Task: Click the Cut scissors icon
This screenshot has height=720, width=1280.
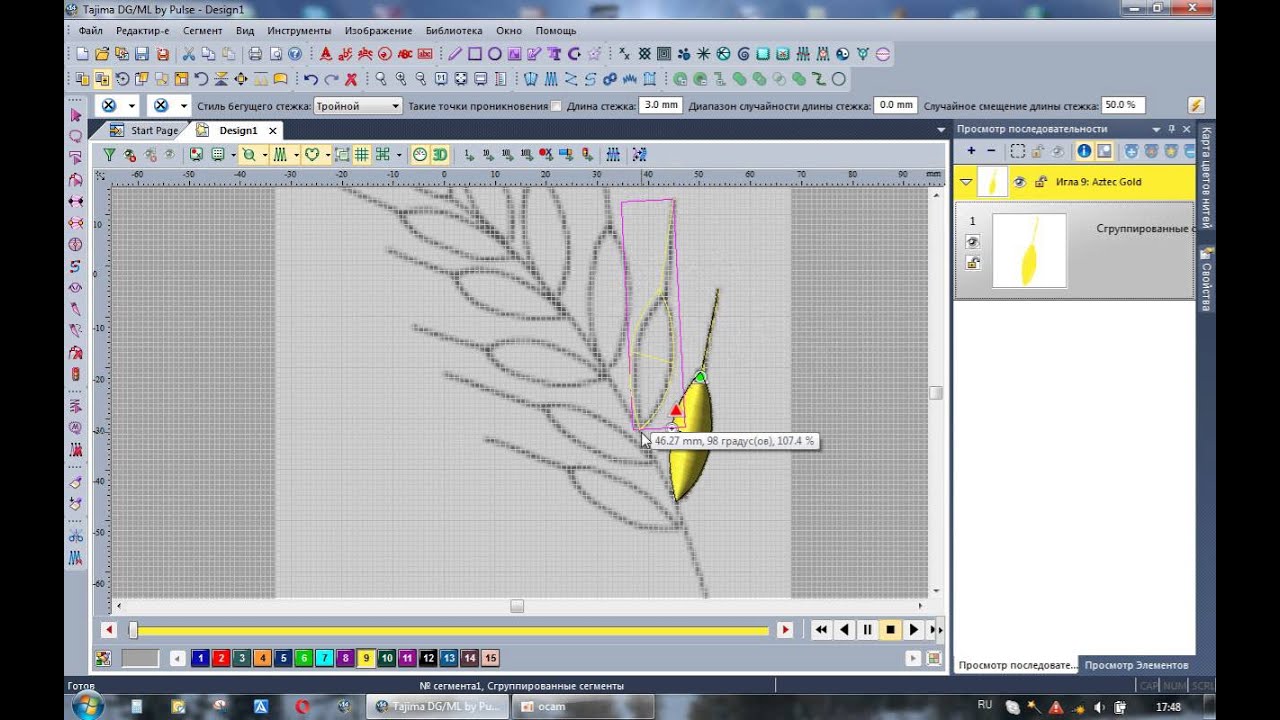Action: 188,54
